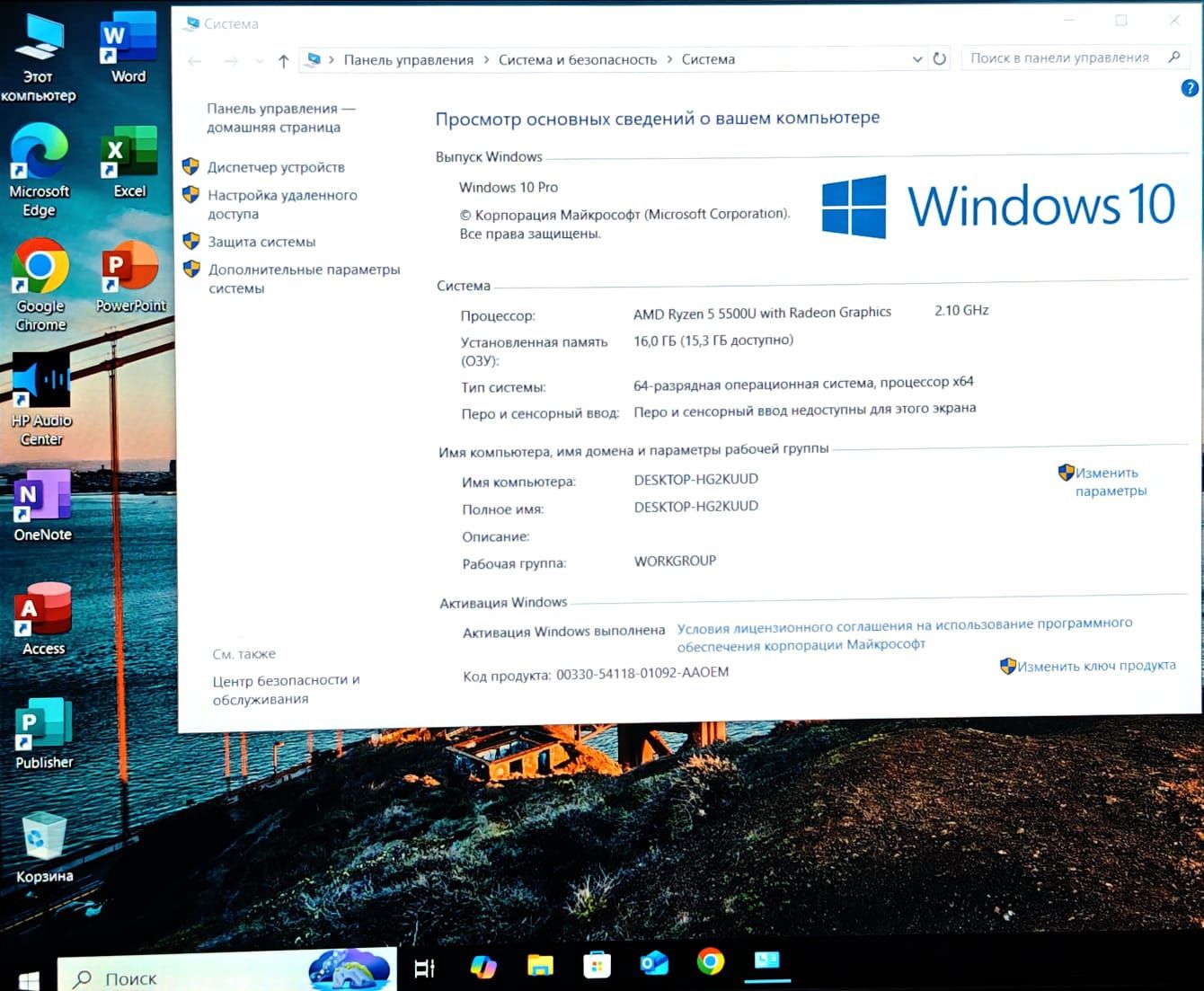Image resolution: width=1204 pixels, height=991 pixels.
Task: Click the forward navigation arrow
Action: (231, 61)
